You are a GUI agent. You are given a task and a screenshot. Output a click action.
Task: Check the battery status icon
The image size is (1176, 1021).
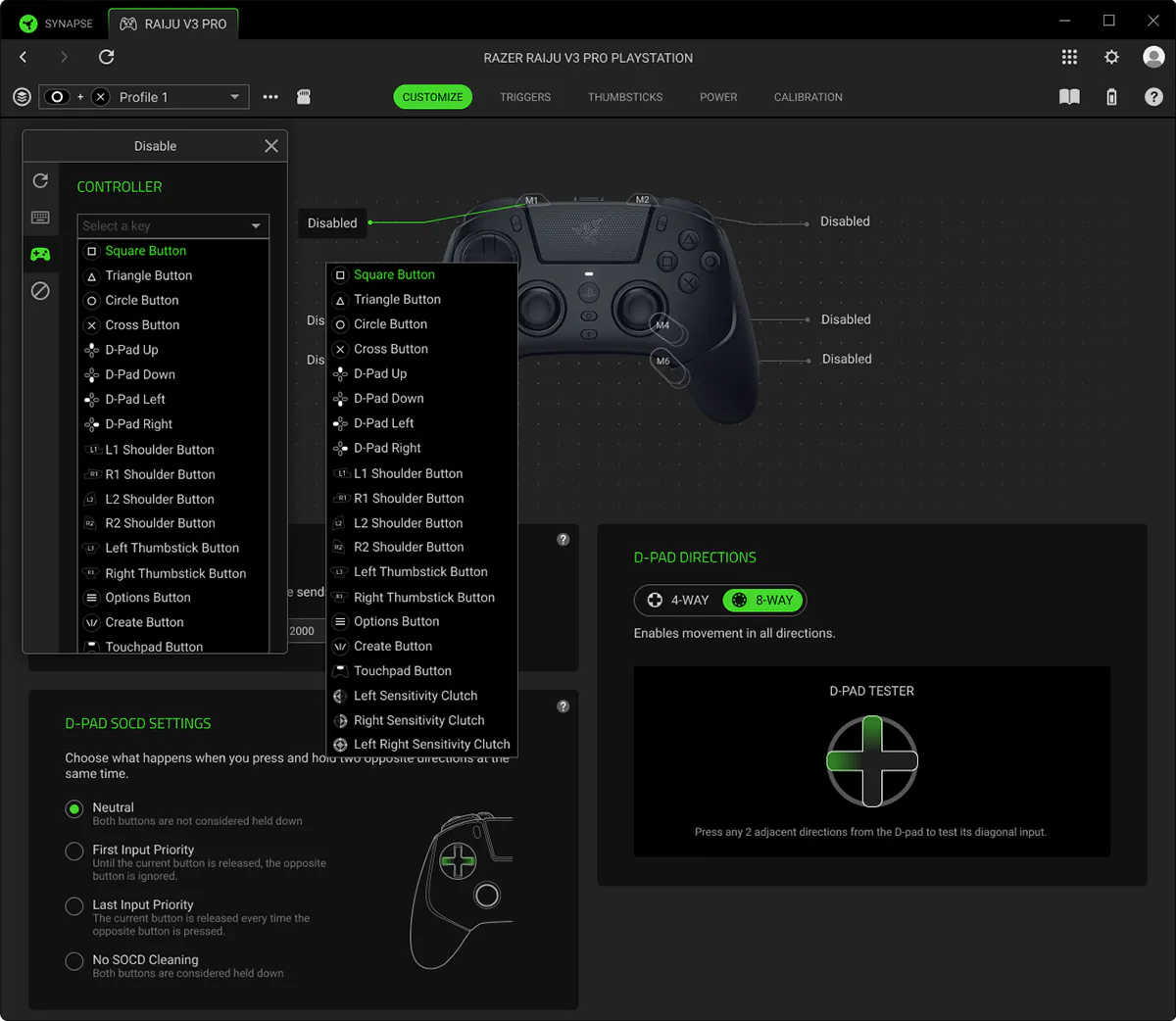click(x=1111, y=97)
